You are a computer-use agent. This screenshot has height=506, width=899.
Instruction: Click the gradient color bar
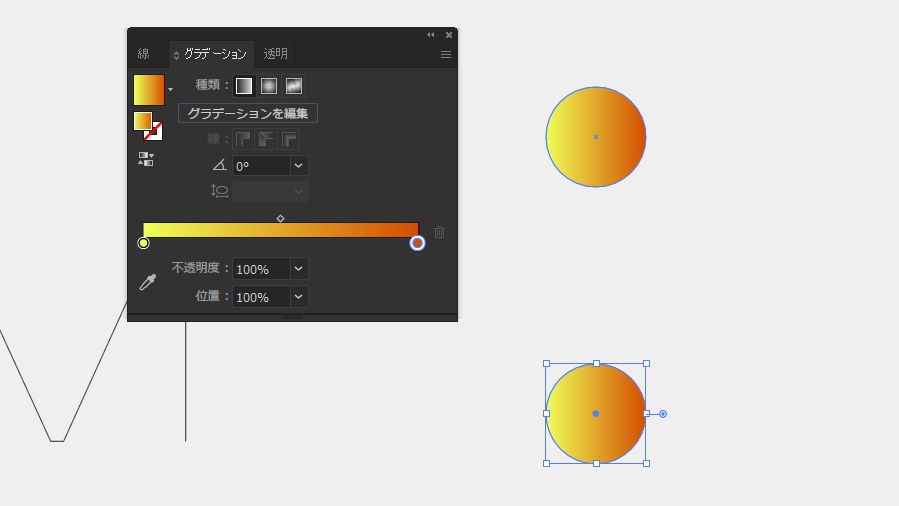280,230
